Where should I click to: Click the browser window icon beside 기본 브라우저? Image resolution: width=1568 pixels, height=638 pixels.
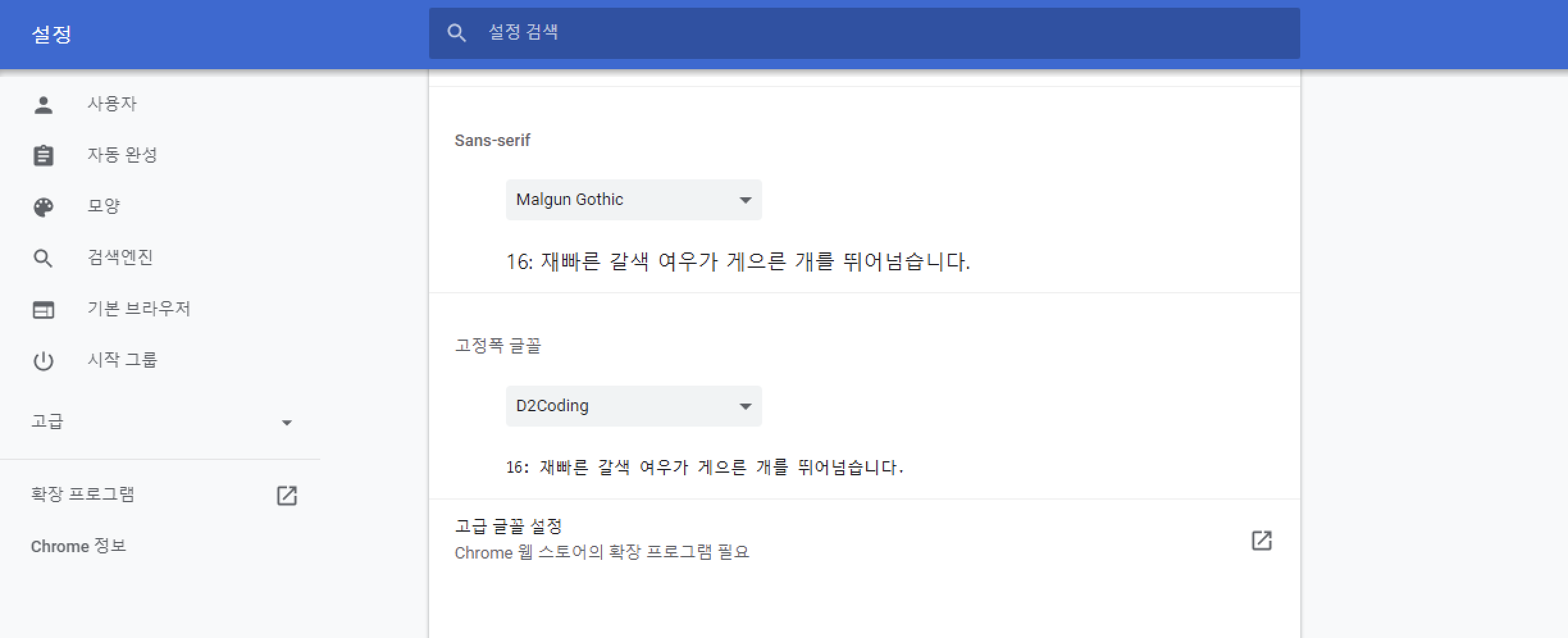[x=44, y=310]
